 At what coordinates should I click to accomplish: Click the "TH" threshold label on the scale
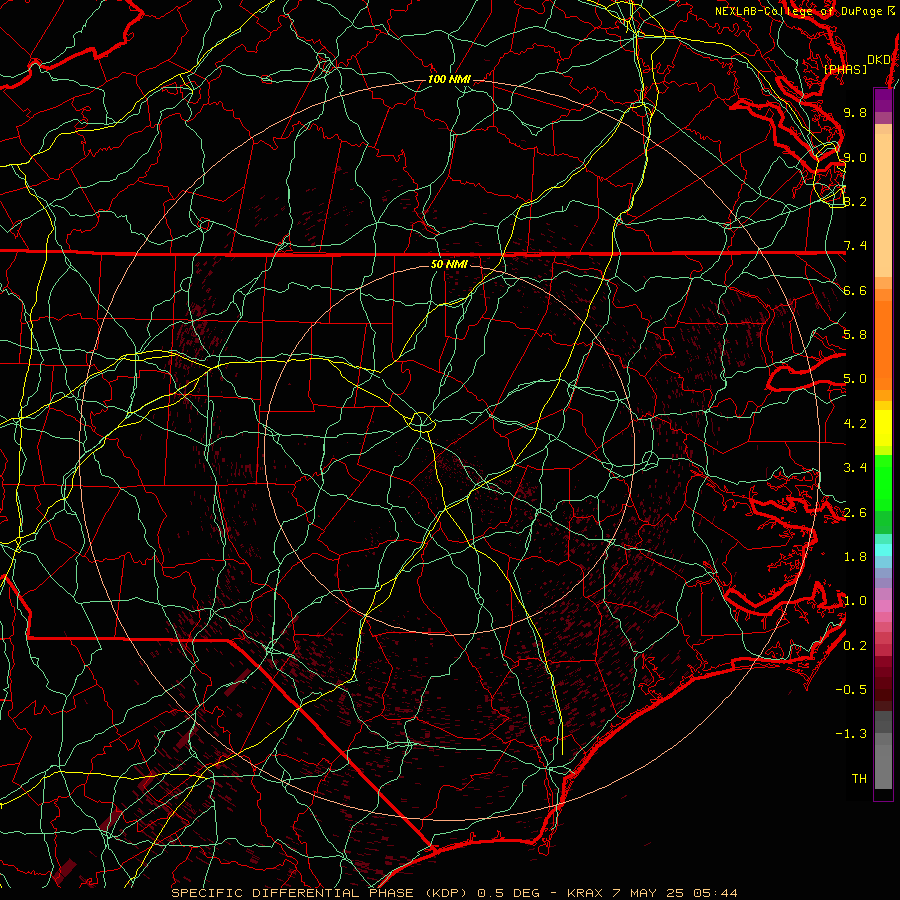(859, 779)
